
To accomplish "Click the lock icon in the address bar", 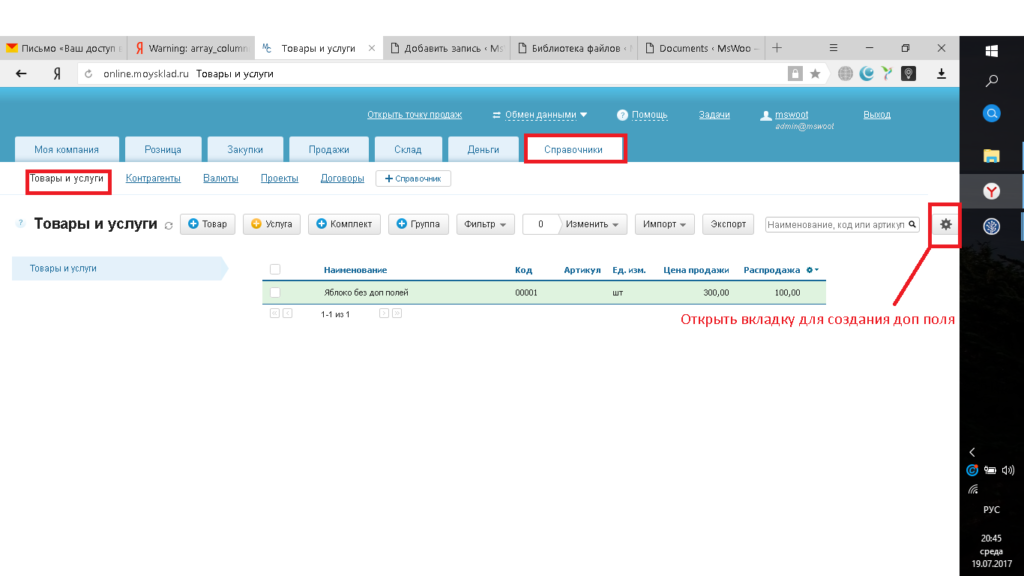I will 795,74.
